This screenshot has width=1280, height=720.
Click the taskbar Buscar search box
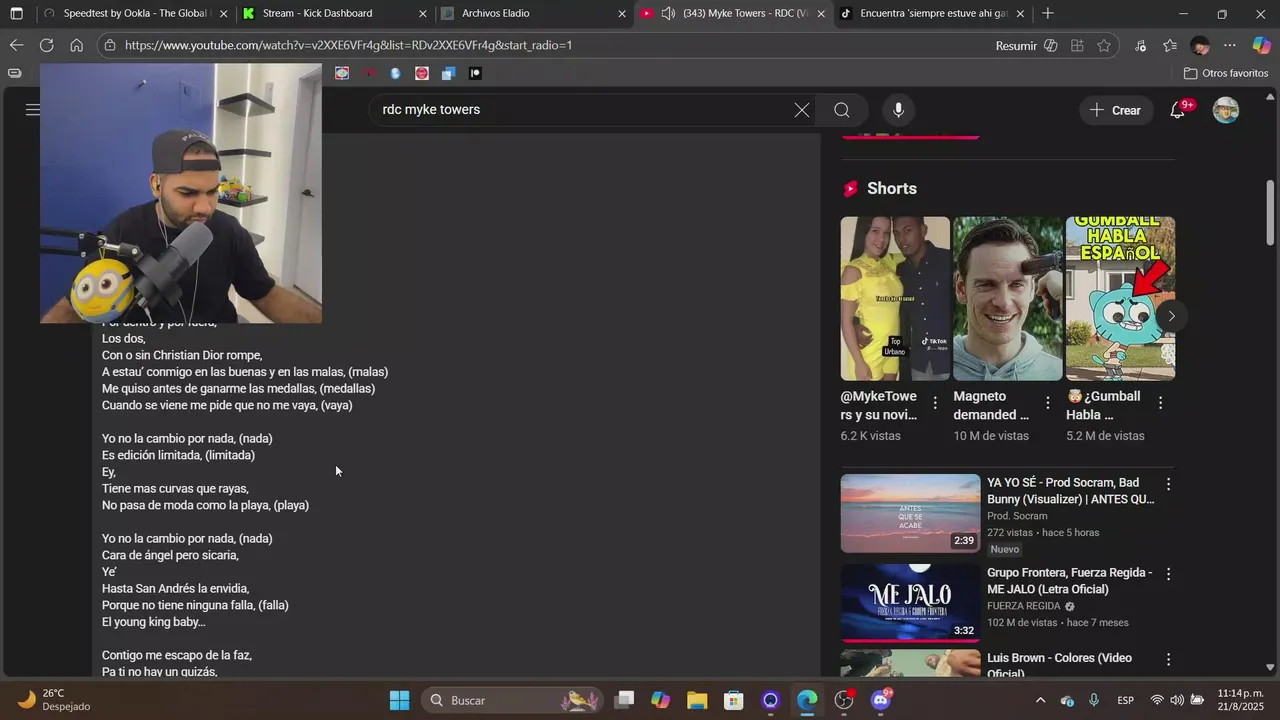[x=513, y=700]
